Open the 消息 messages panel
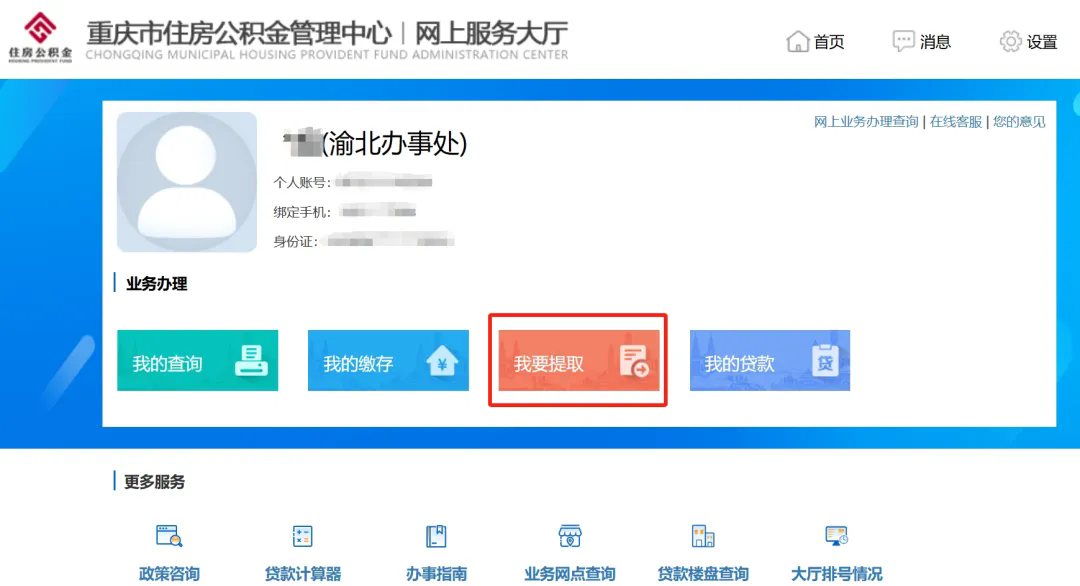The image size is (1080, 586). click(921, 41)
